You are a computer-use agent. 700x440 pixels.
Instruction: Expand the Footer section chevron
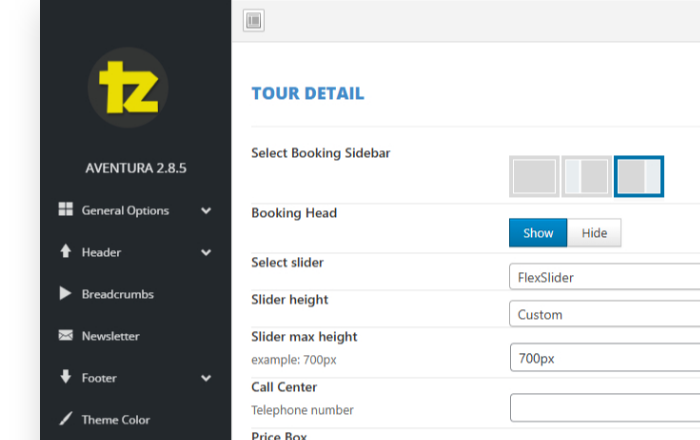click(x=206, y=378)
